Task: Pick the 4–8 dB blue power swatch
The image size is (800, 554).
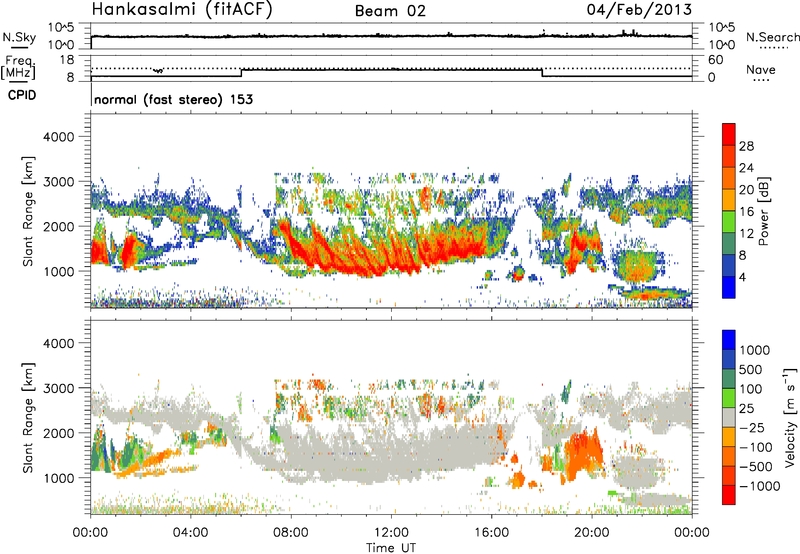Action: (729, 266)
